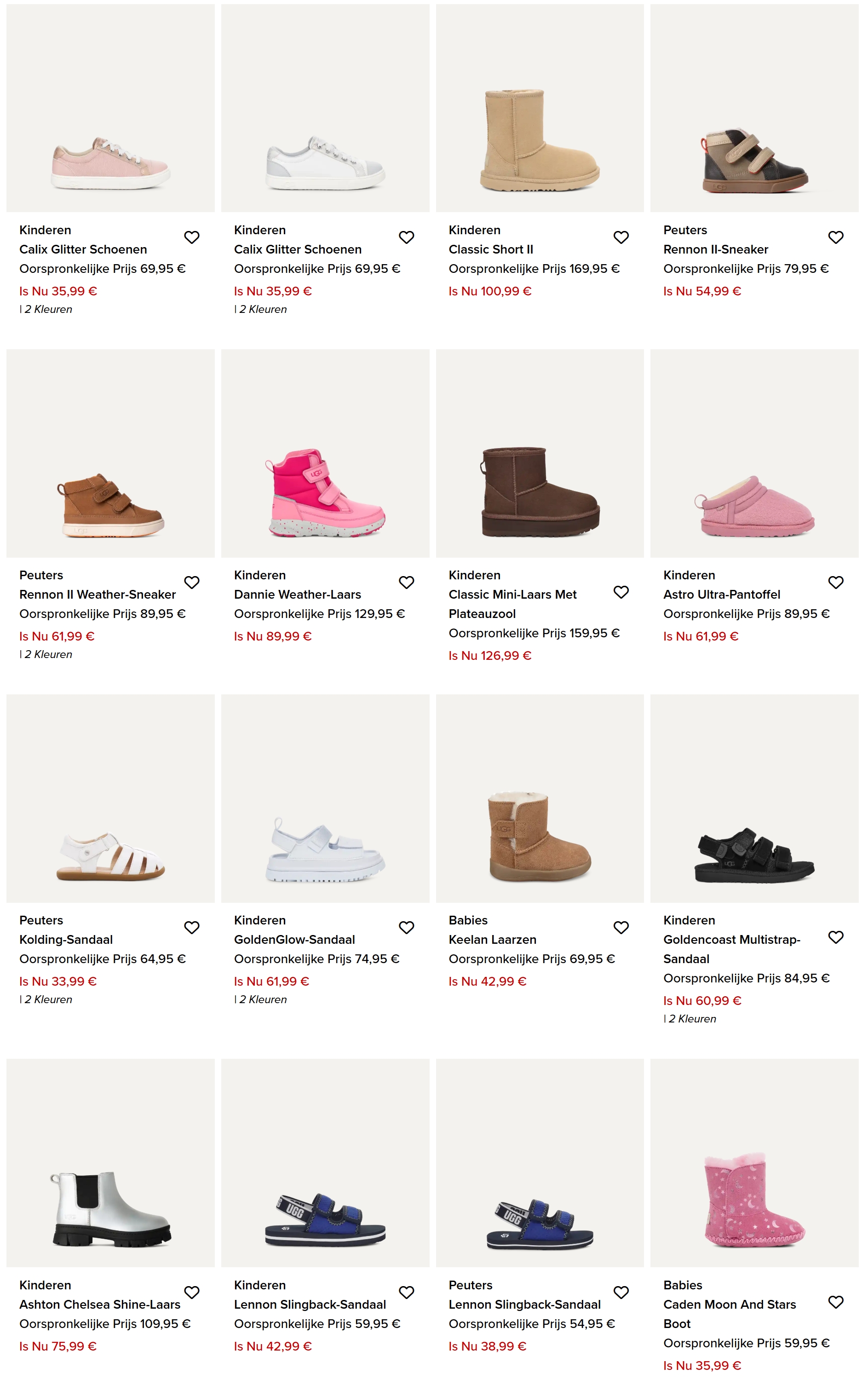
Task: Open Classic Mini-Laars Met Plateauzool title
Action: tap(512, 603)
